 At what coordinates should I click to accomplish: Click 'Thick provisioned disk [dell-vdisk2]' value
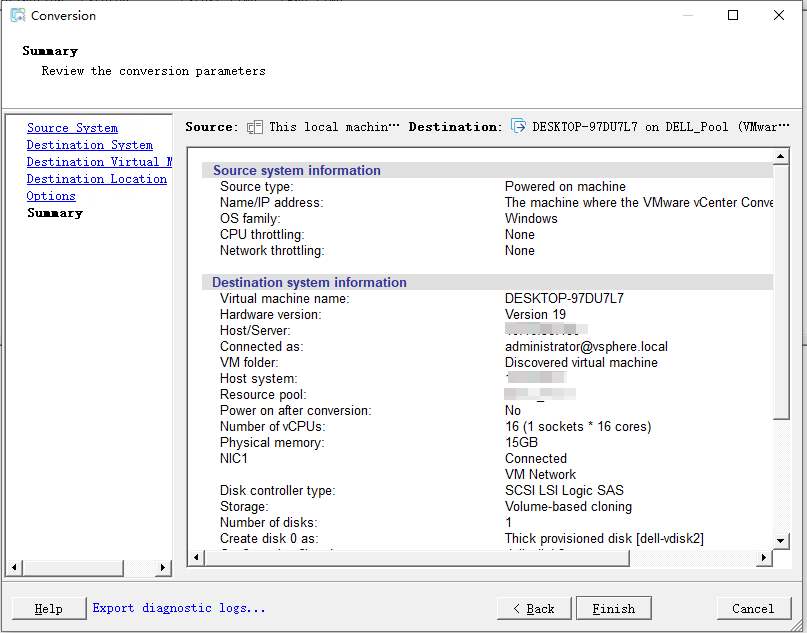pyautogui.click(x=604, y=538)
